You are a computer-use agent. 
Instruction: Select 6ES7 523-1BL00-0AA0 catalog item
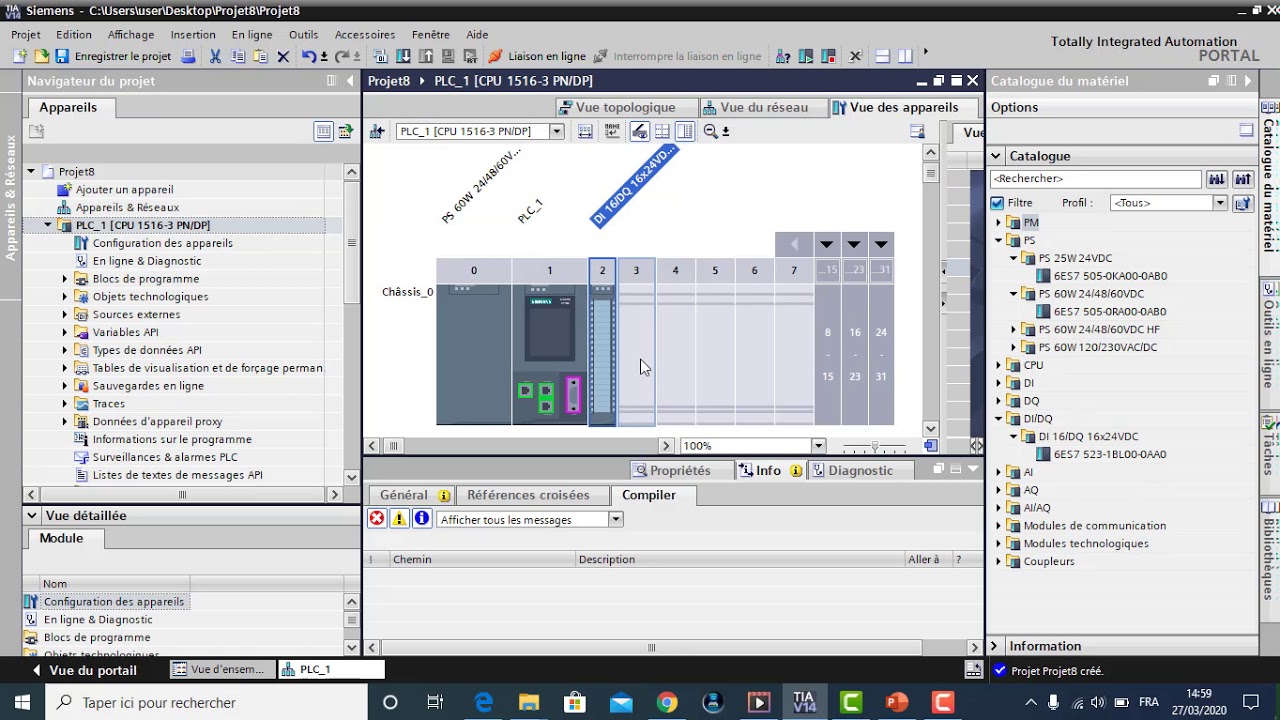1110,454
